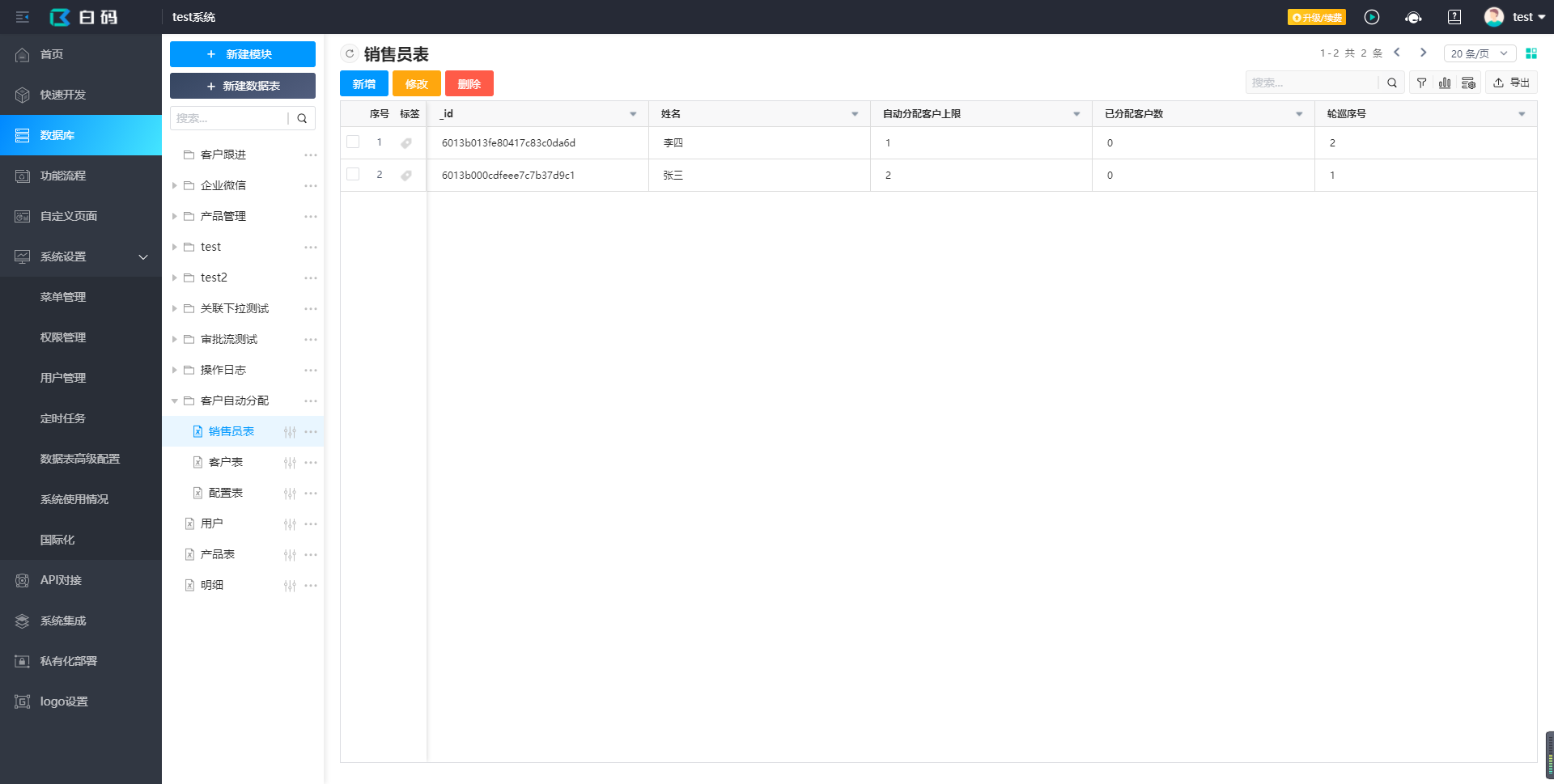The height and width of the screenshot is (784, 1554).
Task: Focus the sidebar tree search input
Action: [229, 118]
